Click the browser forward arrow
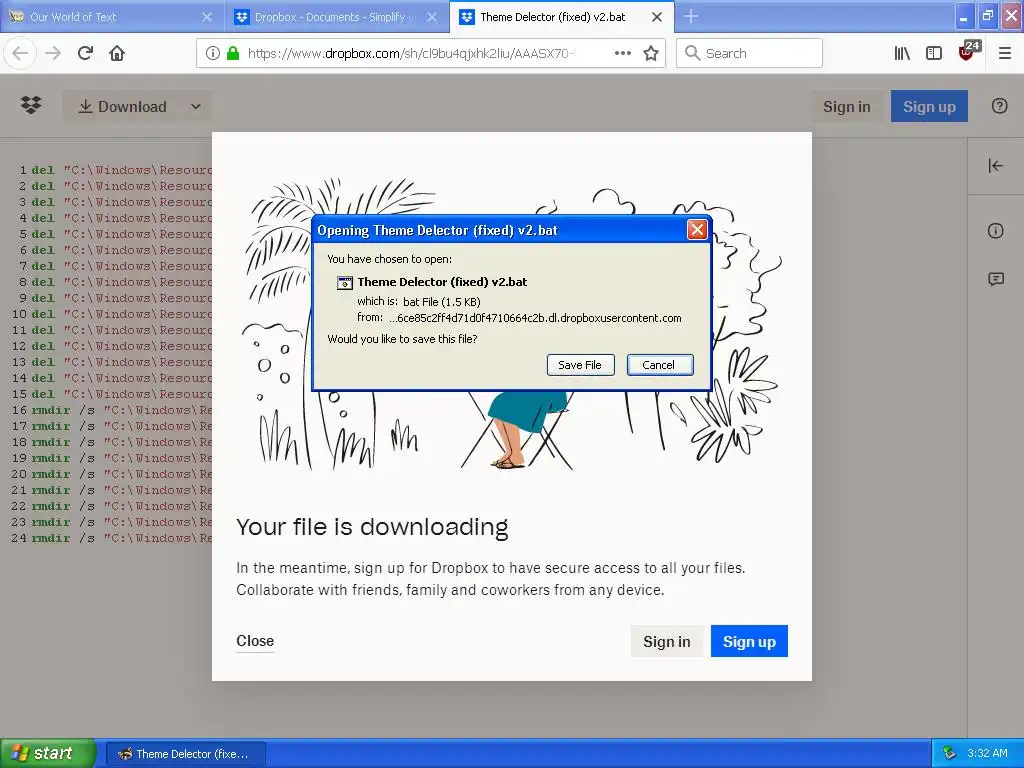 pos(53,54)
